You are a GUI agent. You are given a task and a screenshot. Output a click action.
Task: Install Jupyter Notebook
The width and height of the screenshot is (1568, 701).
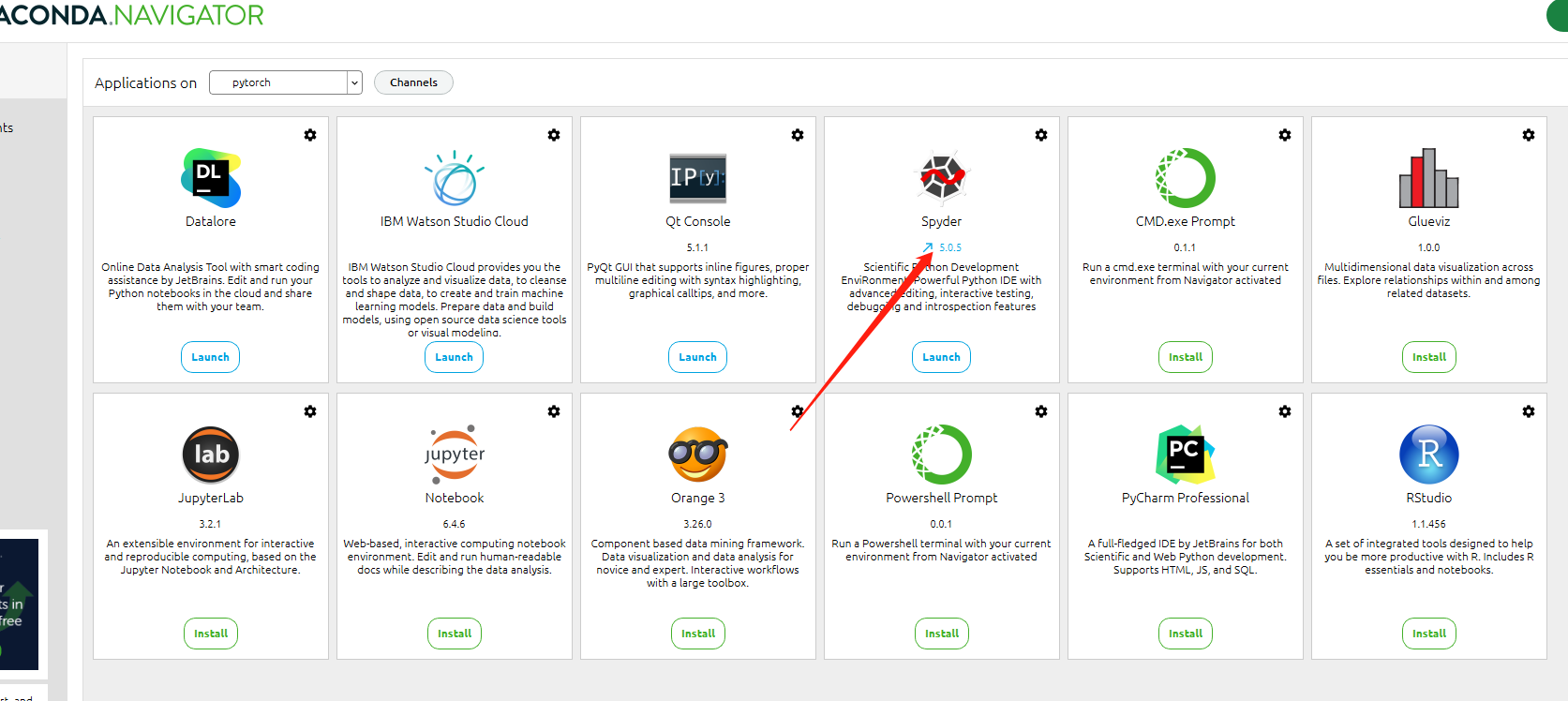[x=455, y=634]
